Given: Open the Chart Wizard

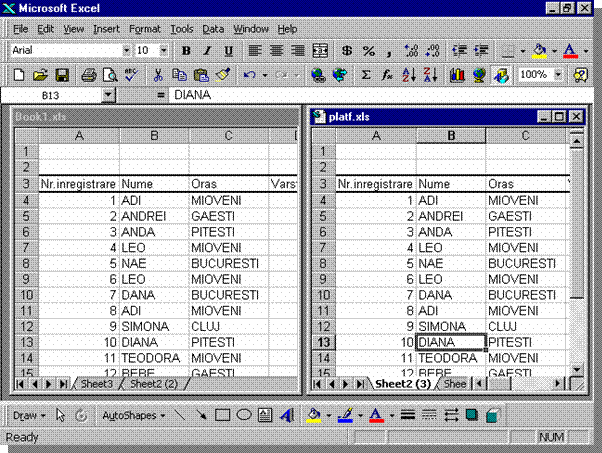Looking at the screenshot, I should [x=457, y=75].
